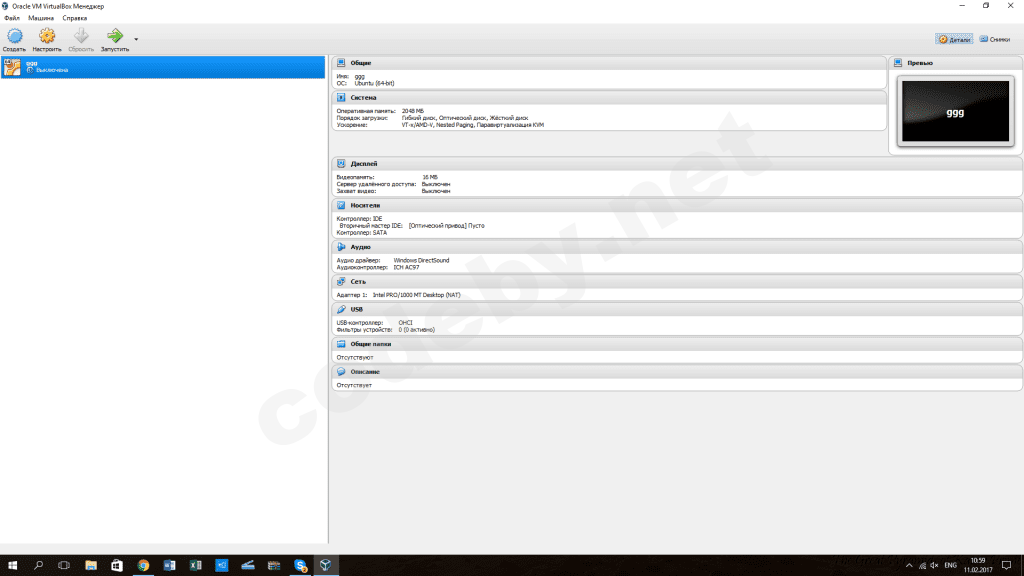This screenshot has width=1024, height=576.
Task: Click the 'Windows DirectSound' audio driver text
Action: 421,261
